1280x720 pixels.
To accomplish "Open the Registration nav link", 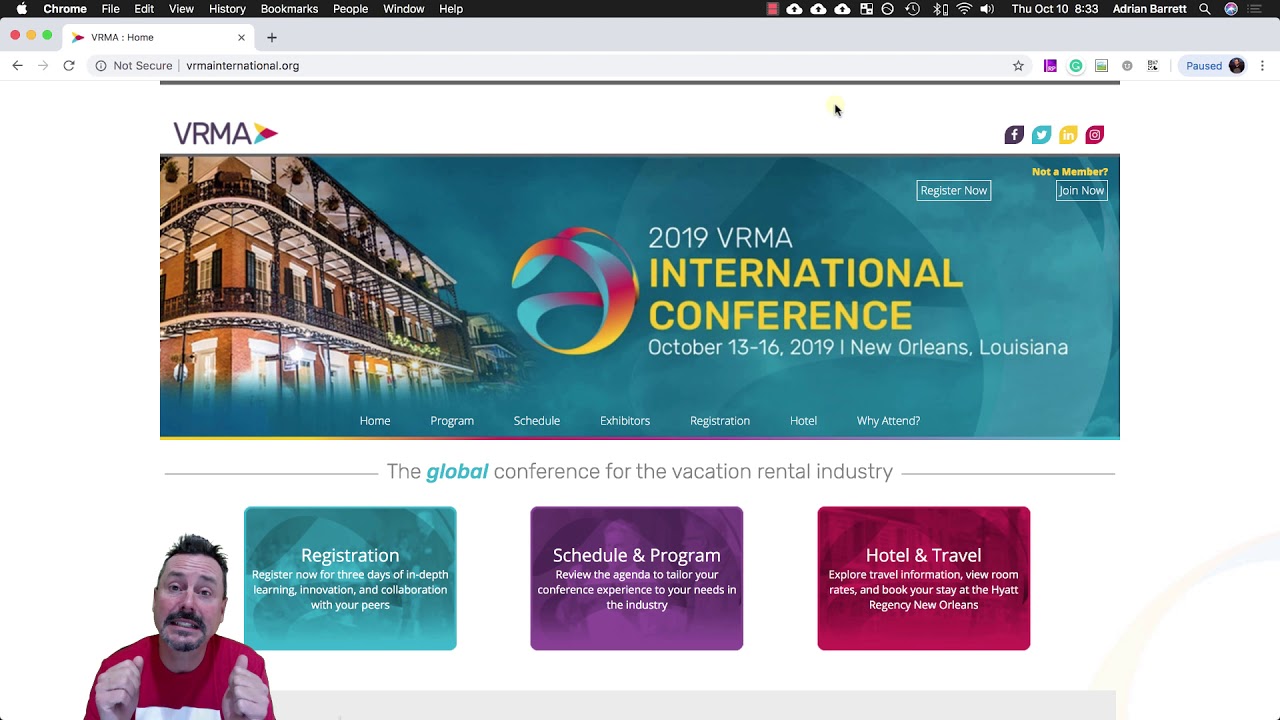I will coord(720,421).
